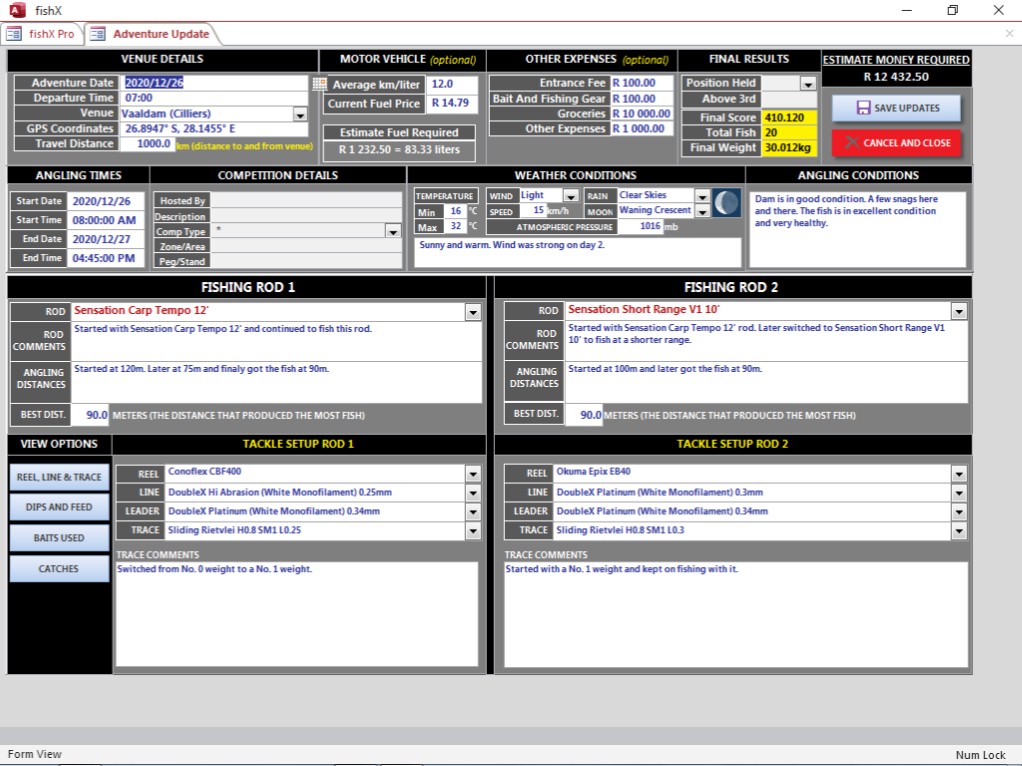Click the moon phase icon

(x=727, y=203)
